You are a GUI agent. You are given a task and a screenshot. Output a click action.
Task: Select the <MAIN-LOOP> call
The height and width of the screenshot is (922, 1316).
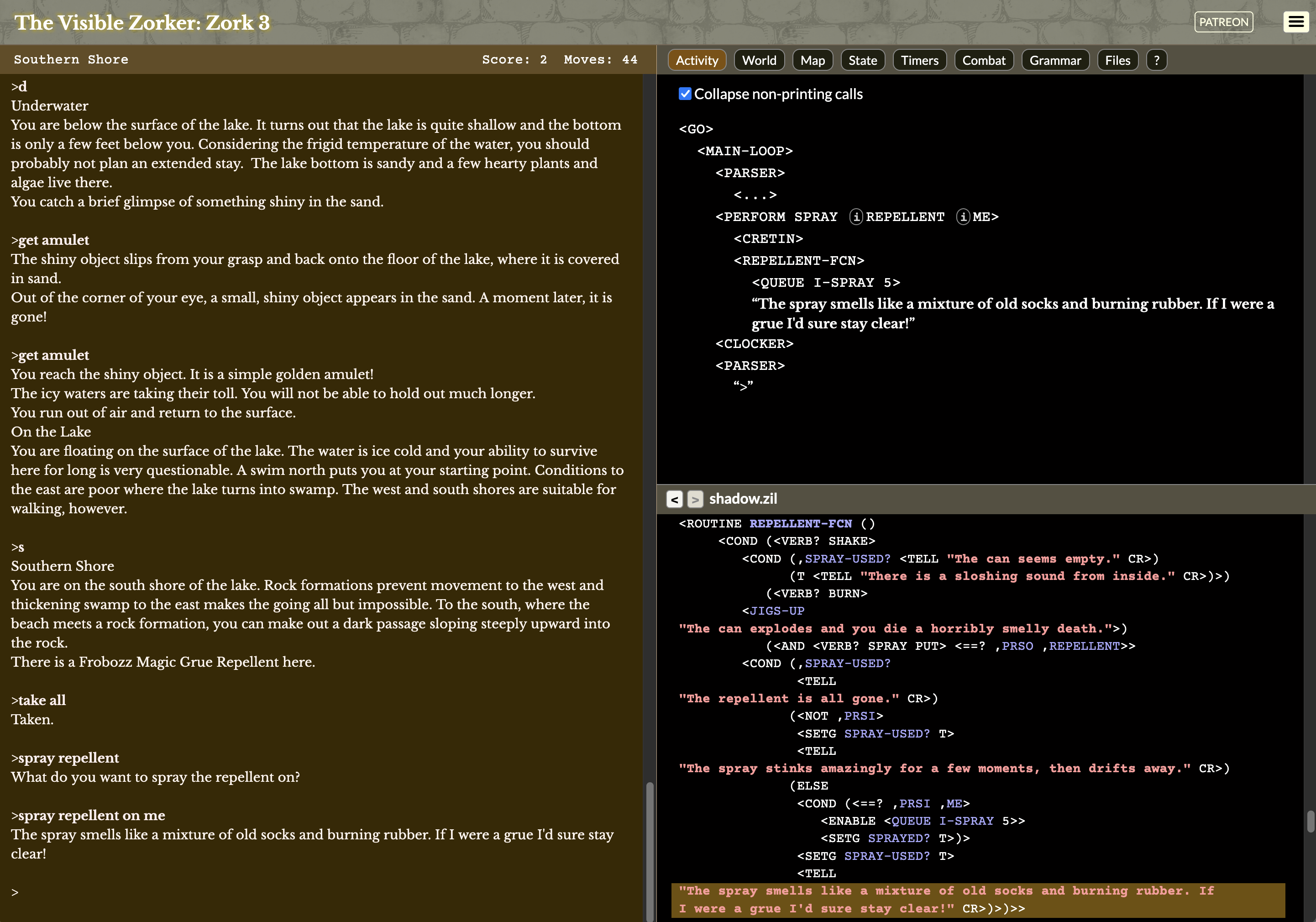click(x=745, y=151)
